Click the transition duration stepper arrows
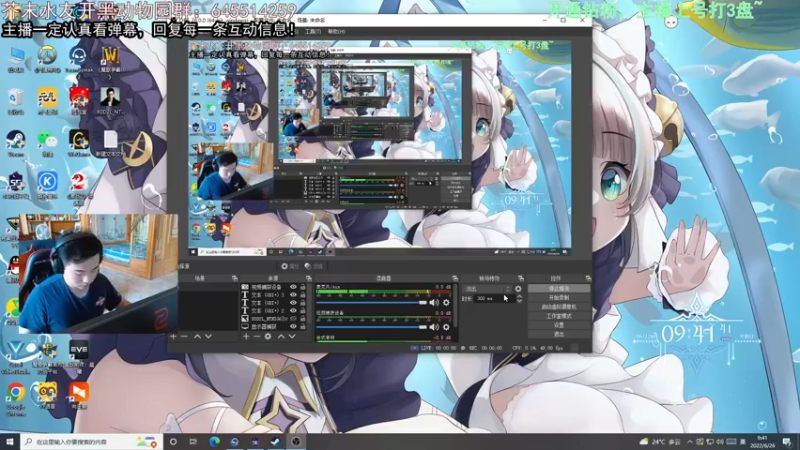 point(519,298)
